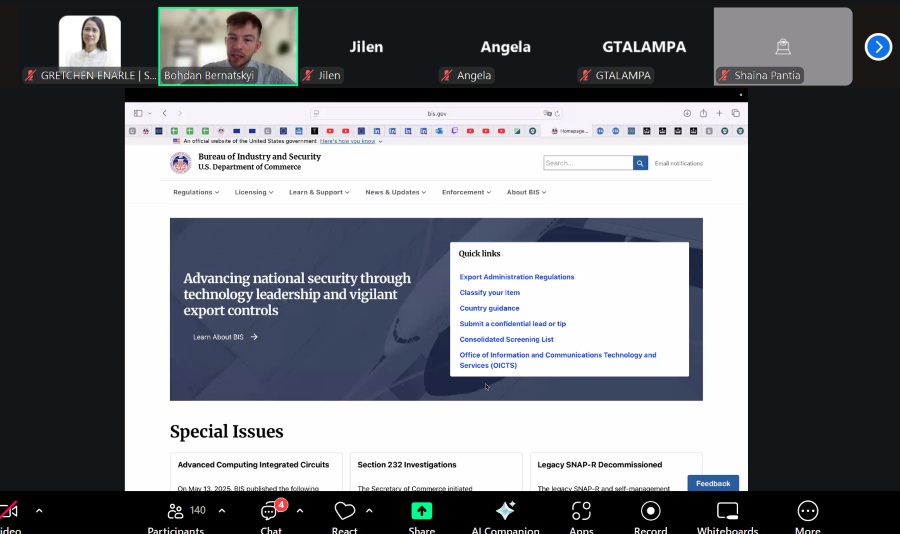Click the browser downloads icon
This screenshot has width=900, height=534.
686,113
